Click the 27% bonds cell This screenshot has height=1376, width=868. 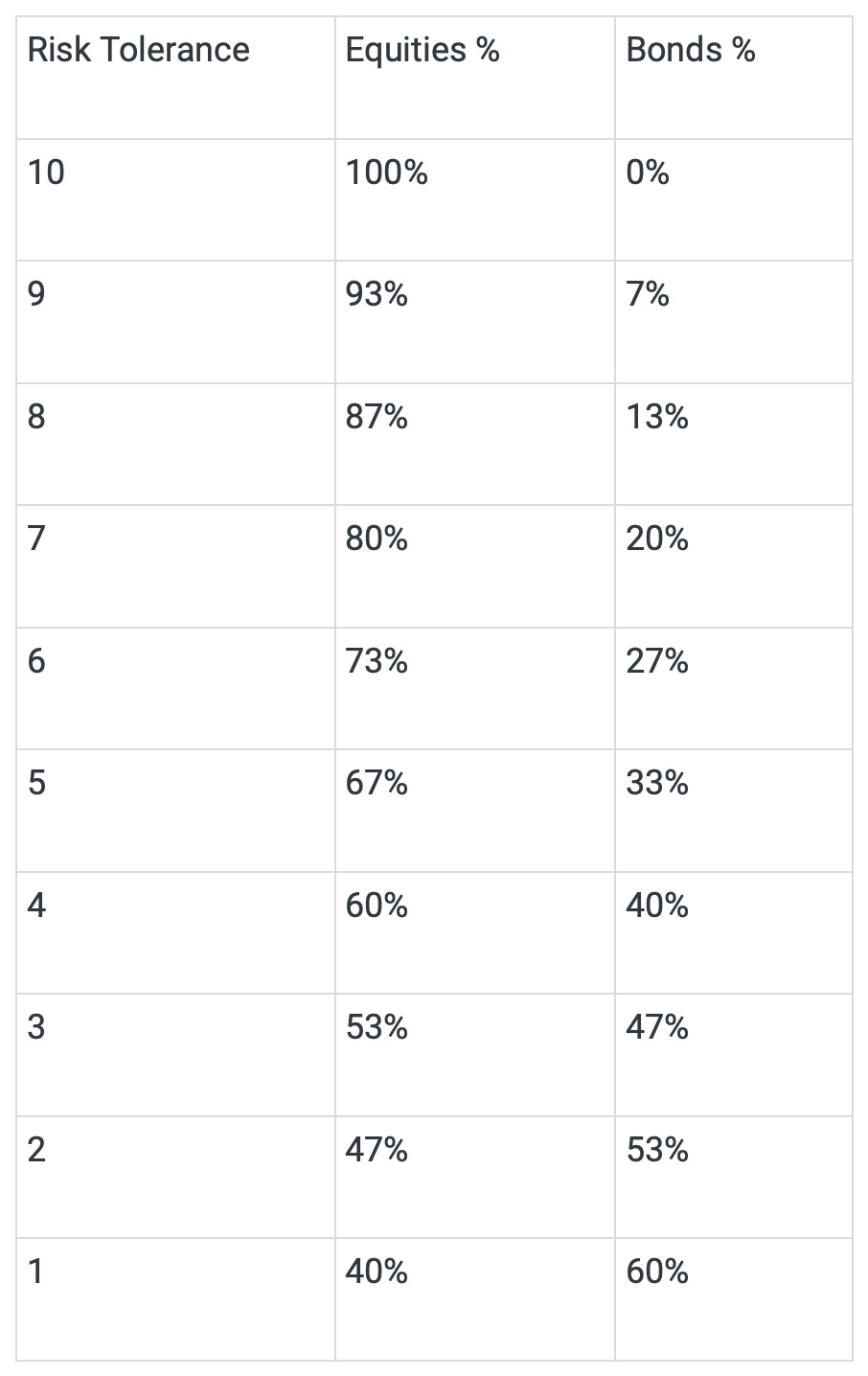pos(734,688)
